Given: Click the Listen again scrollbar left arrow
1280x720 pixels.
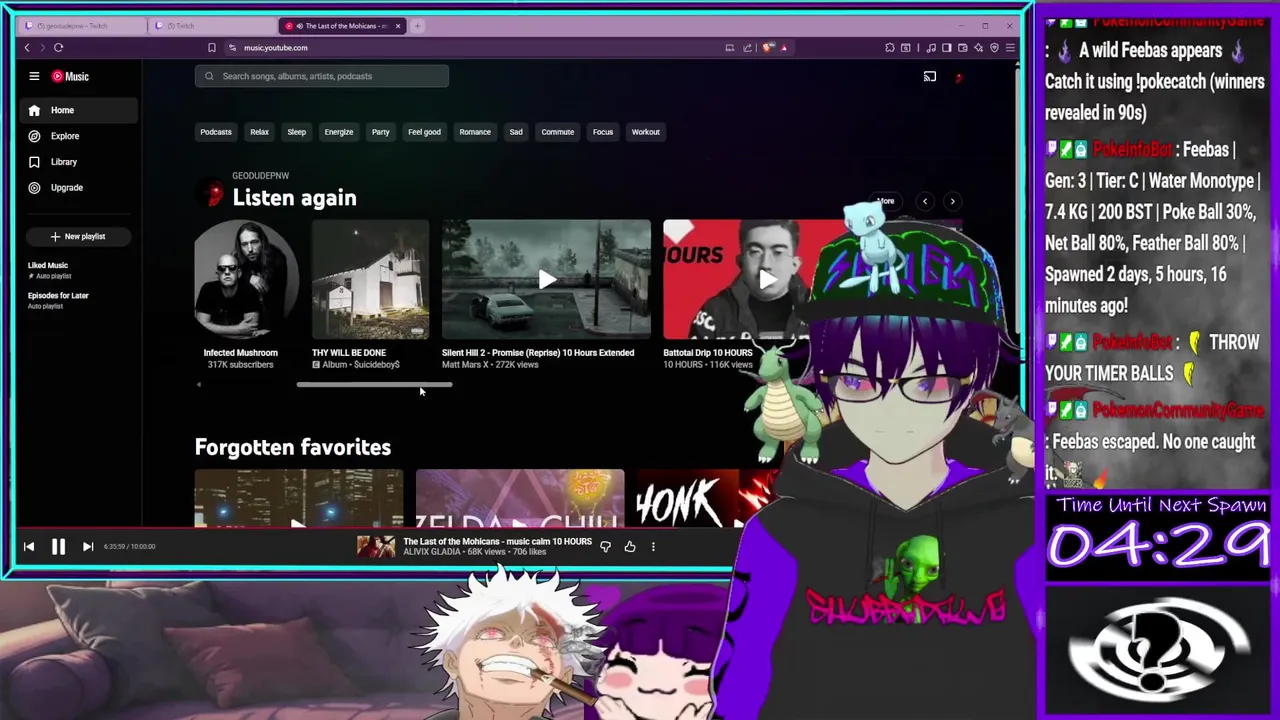Looking at the screenshot, I should point(199,384).
